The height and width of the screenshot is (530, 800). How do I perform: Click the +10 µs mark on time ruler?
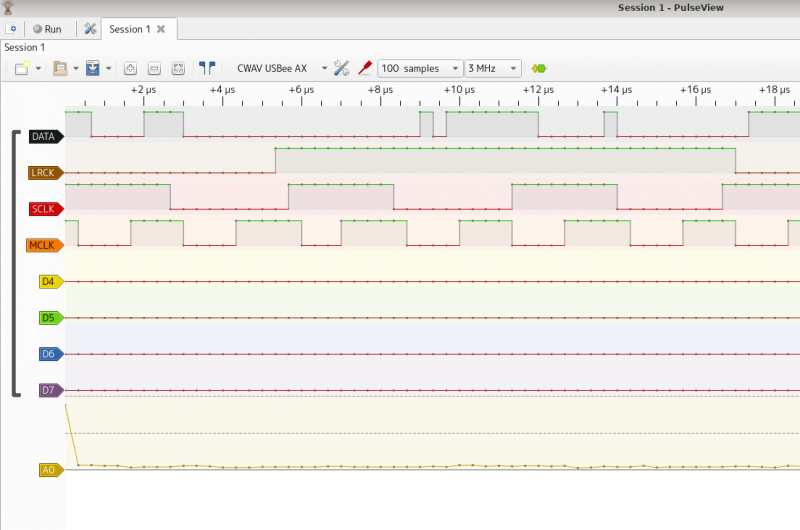[458, 90]
